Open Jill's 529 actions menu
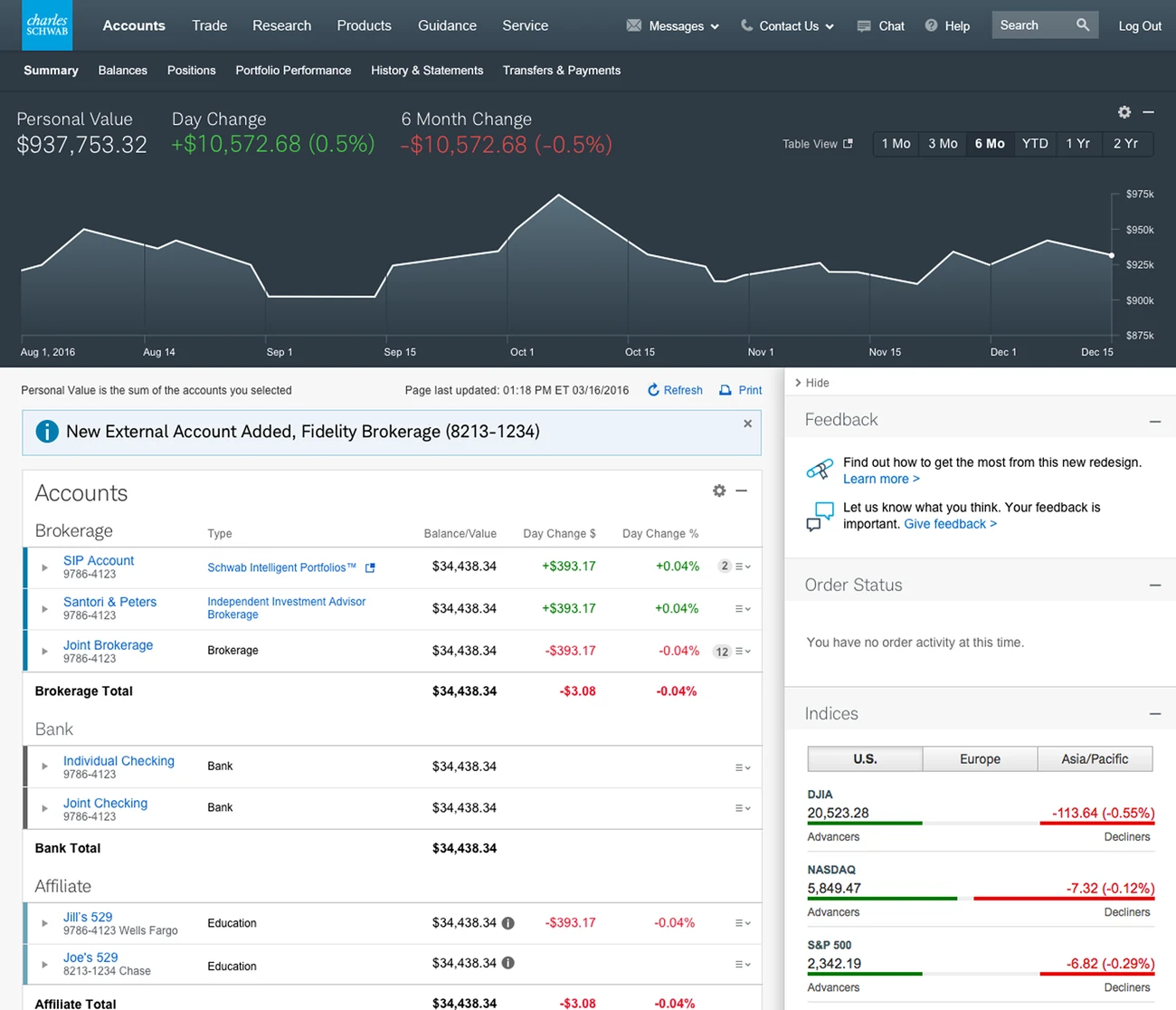1176x1010 pixels. [743, 923]
